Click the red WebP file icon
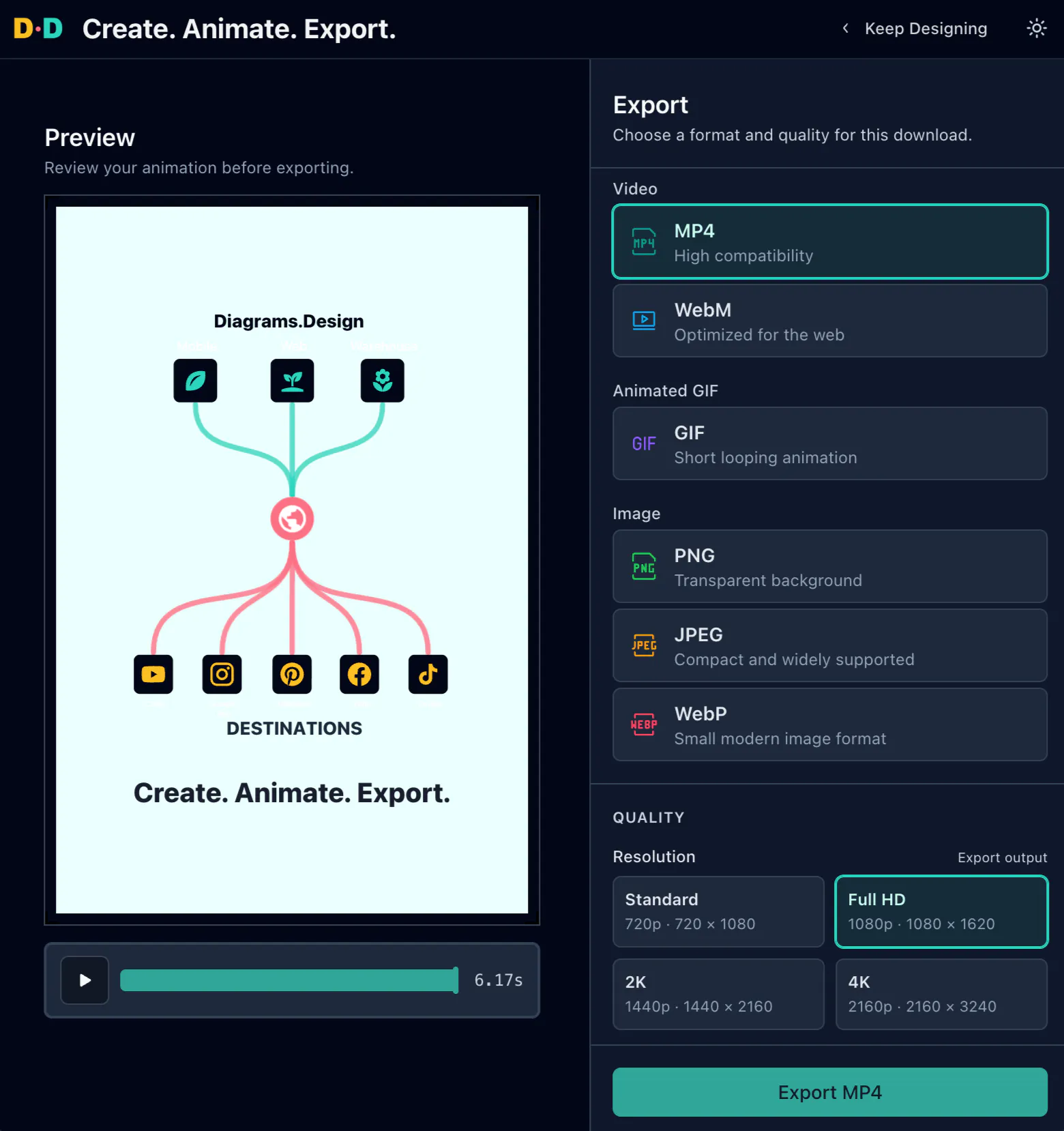The image size is (1064, 1131). coord(643,724)
